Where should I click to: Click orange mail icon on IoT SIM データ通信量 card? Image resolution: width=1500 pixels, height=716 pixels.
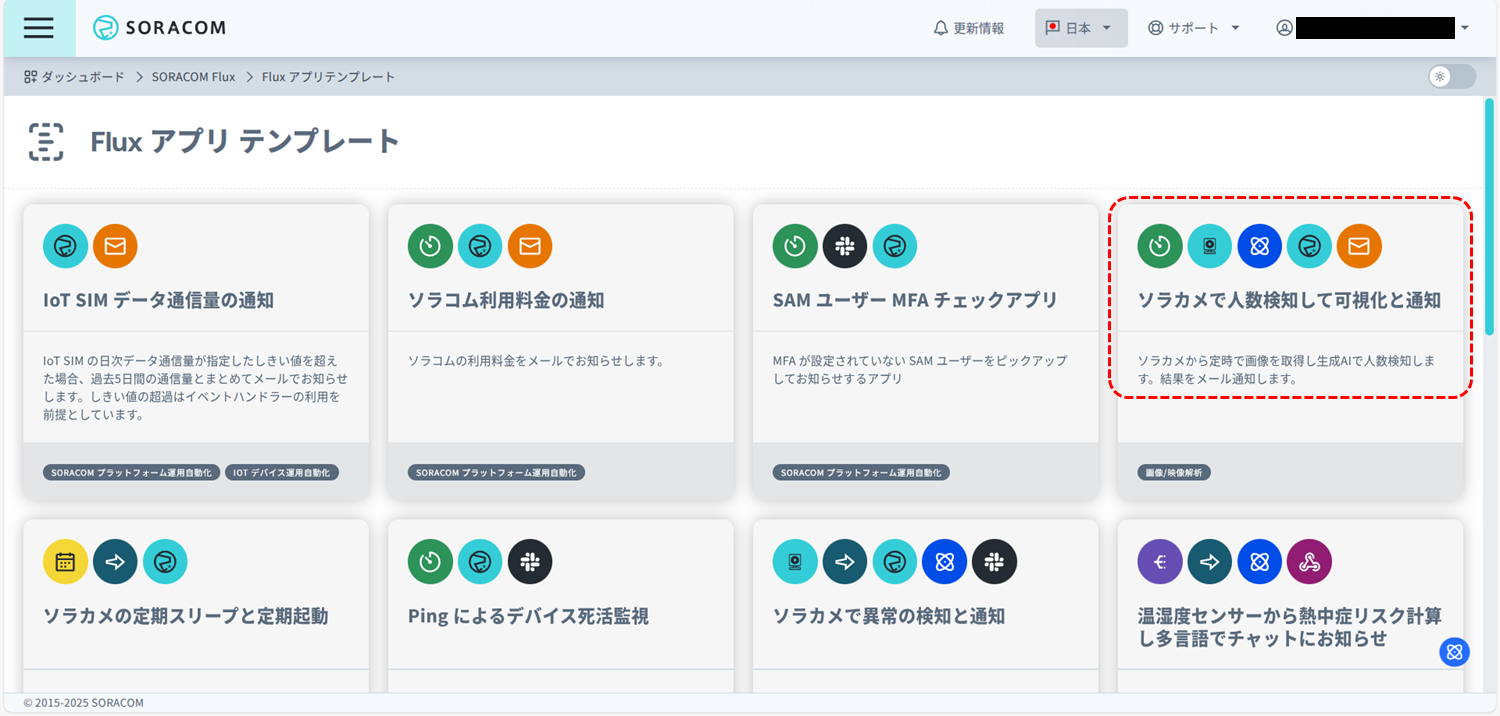point(115,245)
